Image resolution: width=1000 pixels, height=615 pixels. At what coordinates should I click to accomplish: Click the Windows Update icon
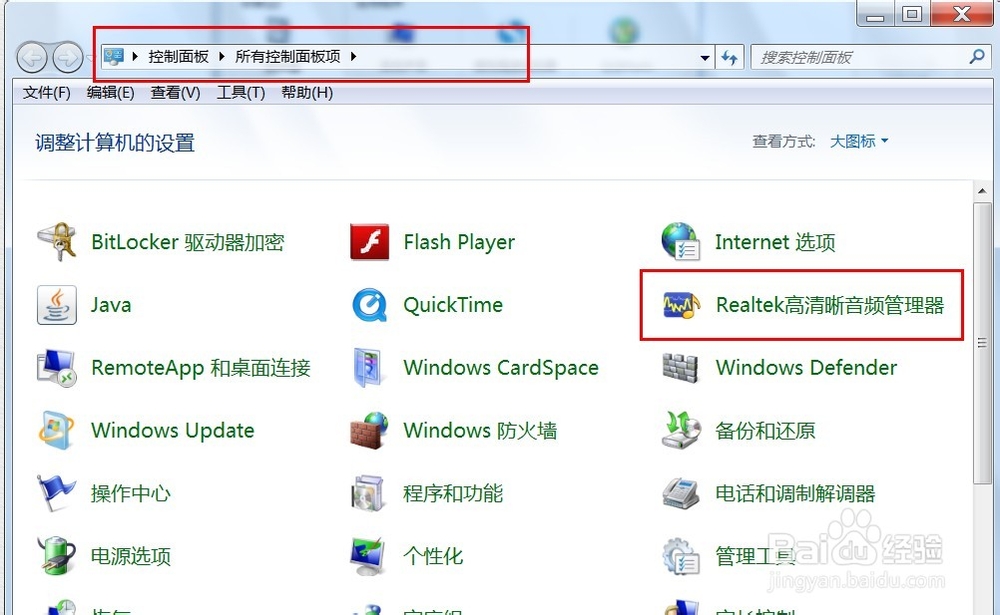[57, 431]
